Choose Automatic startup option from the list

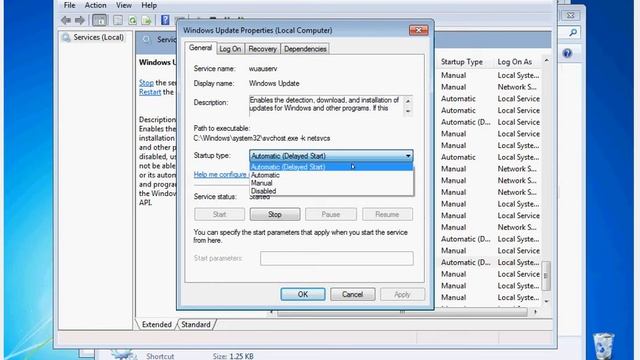coord(331,175)
